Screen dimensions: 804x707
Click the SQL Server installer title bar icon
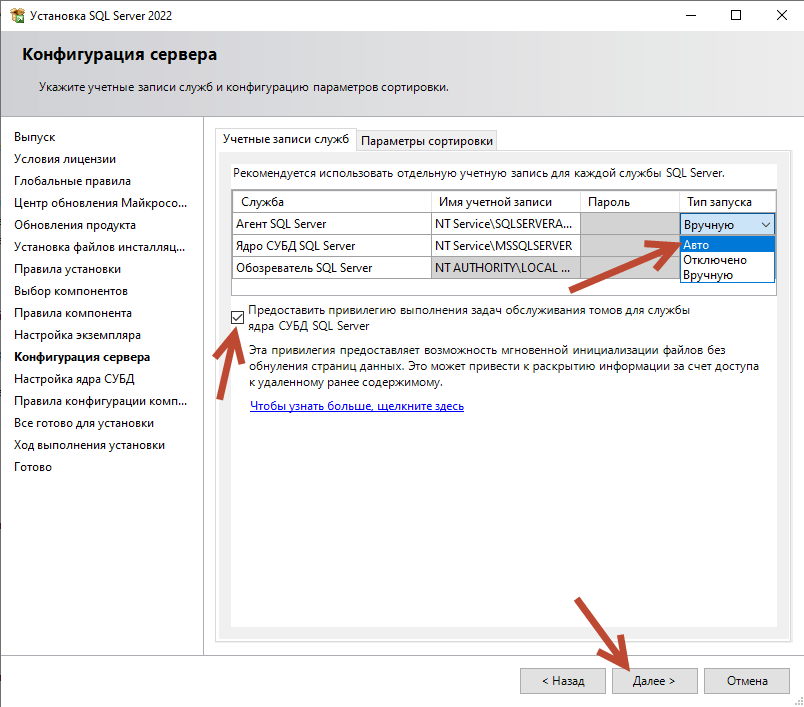coord(14,15)
